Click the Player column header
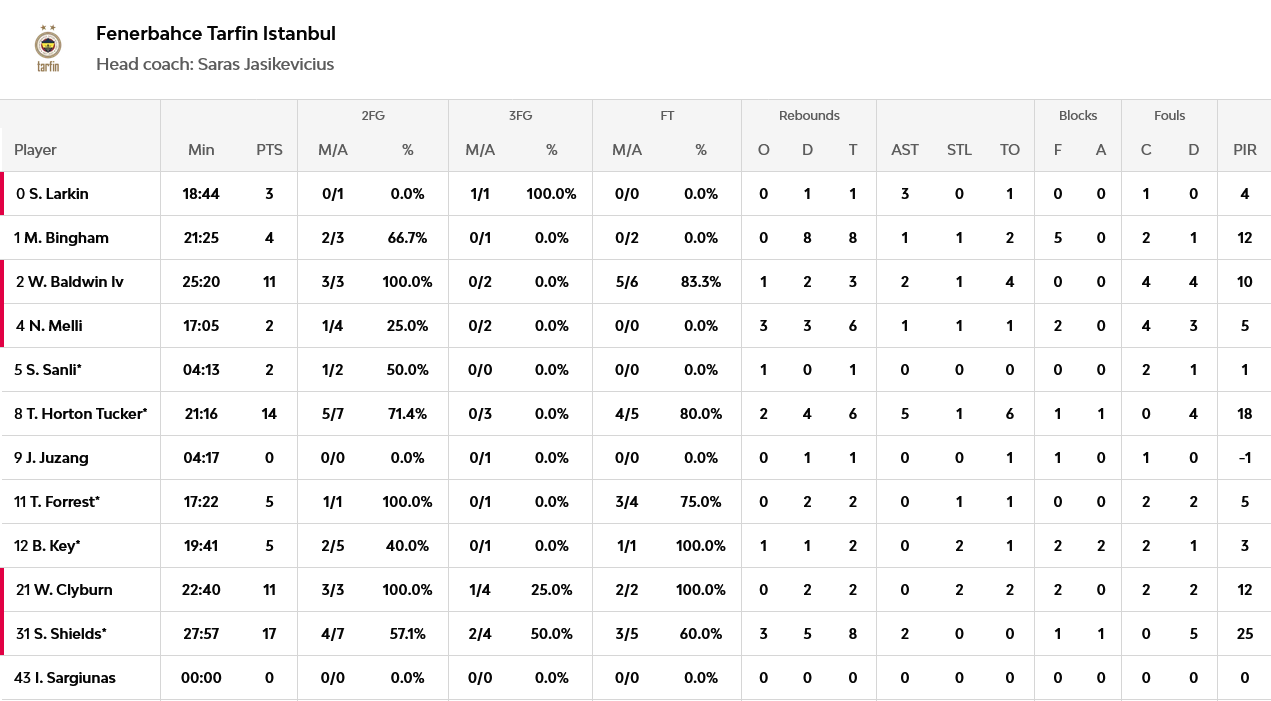 [35, 150]
